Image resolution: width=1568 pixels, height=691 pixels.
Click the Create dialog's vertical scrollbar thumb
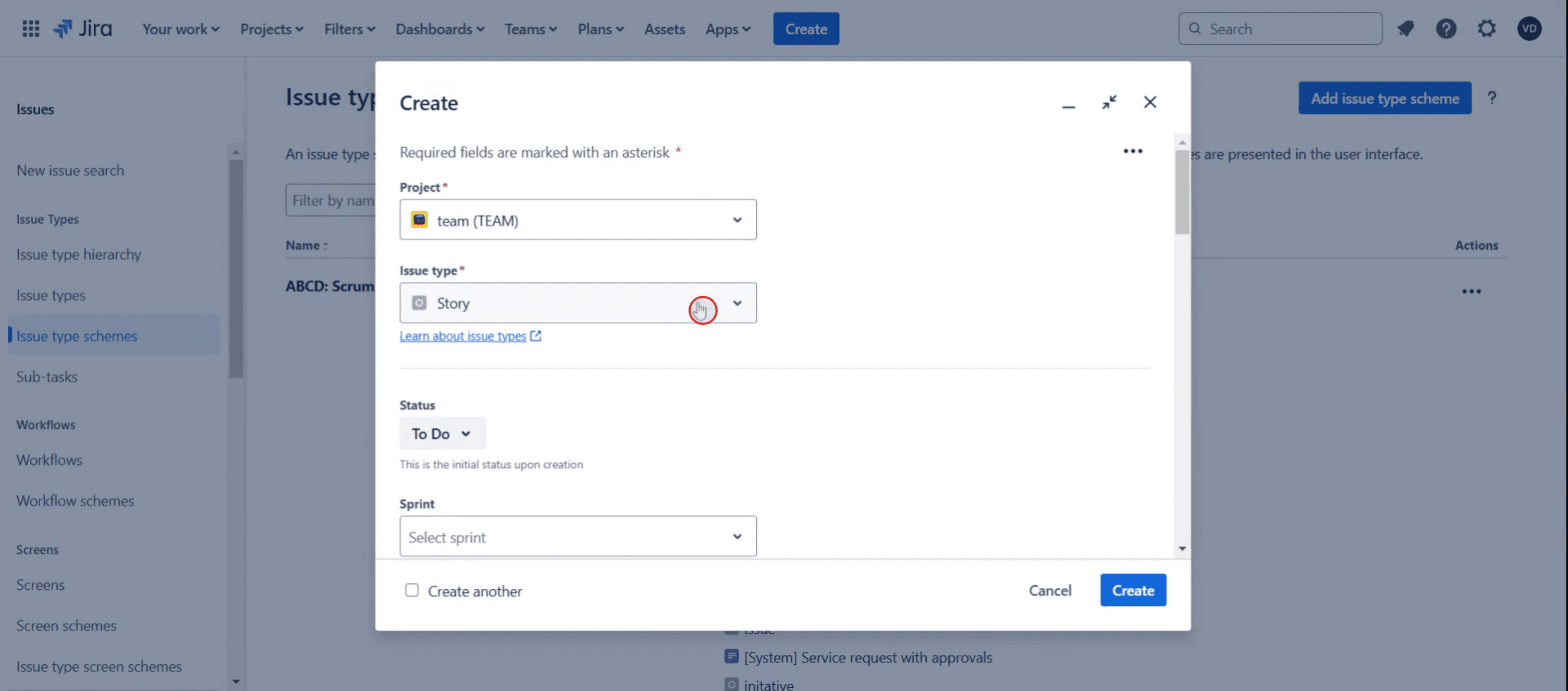pyautogui.click(x=1182, y=192)
